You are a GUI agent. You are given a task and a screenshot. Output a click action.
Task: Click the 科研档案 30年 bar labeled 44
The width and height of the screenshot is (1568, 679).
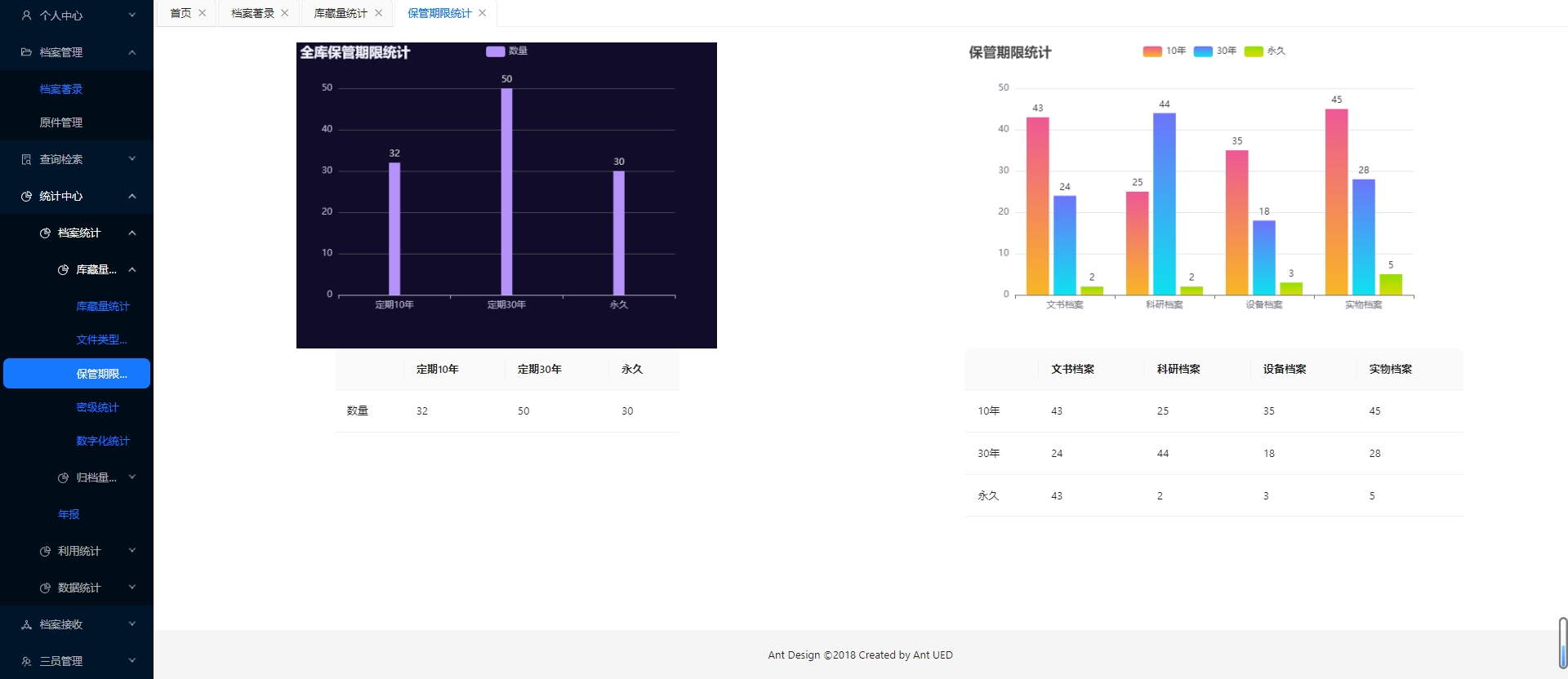click(x=1165, y=204)
